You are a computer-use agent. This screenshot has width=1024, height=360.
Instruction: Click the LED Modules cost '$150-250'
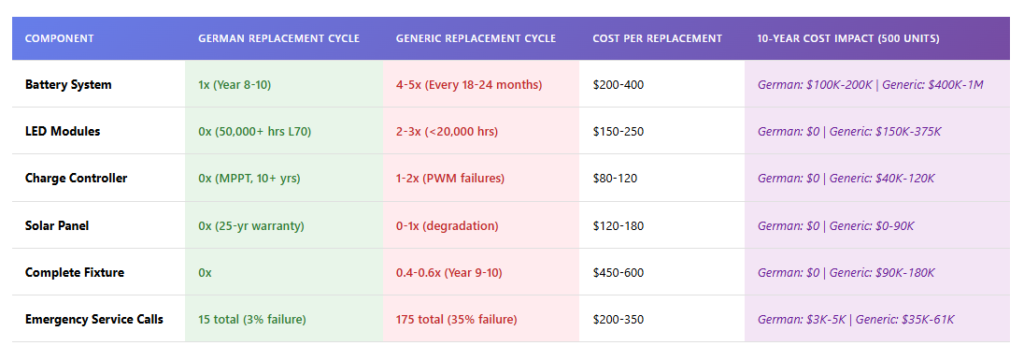(x=618, y=131)
